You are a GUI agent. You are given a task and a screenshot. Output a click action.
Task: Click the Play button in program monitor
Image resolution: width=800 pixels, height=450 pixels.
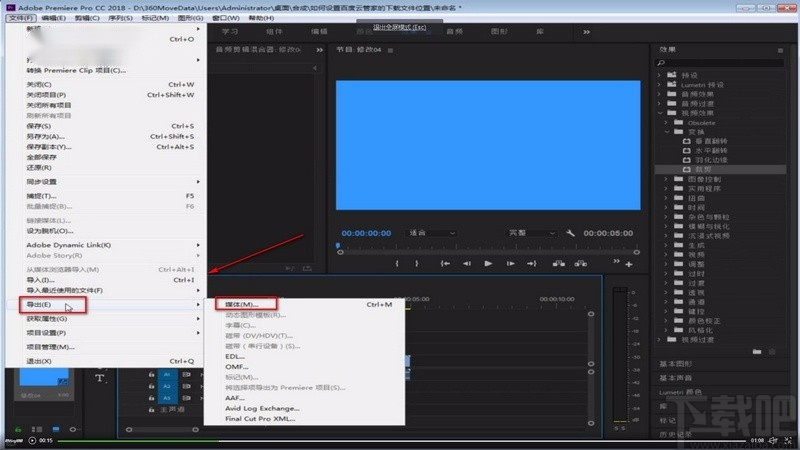point(488,264)
